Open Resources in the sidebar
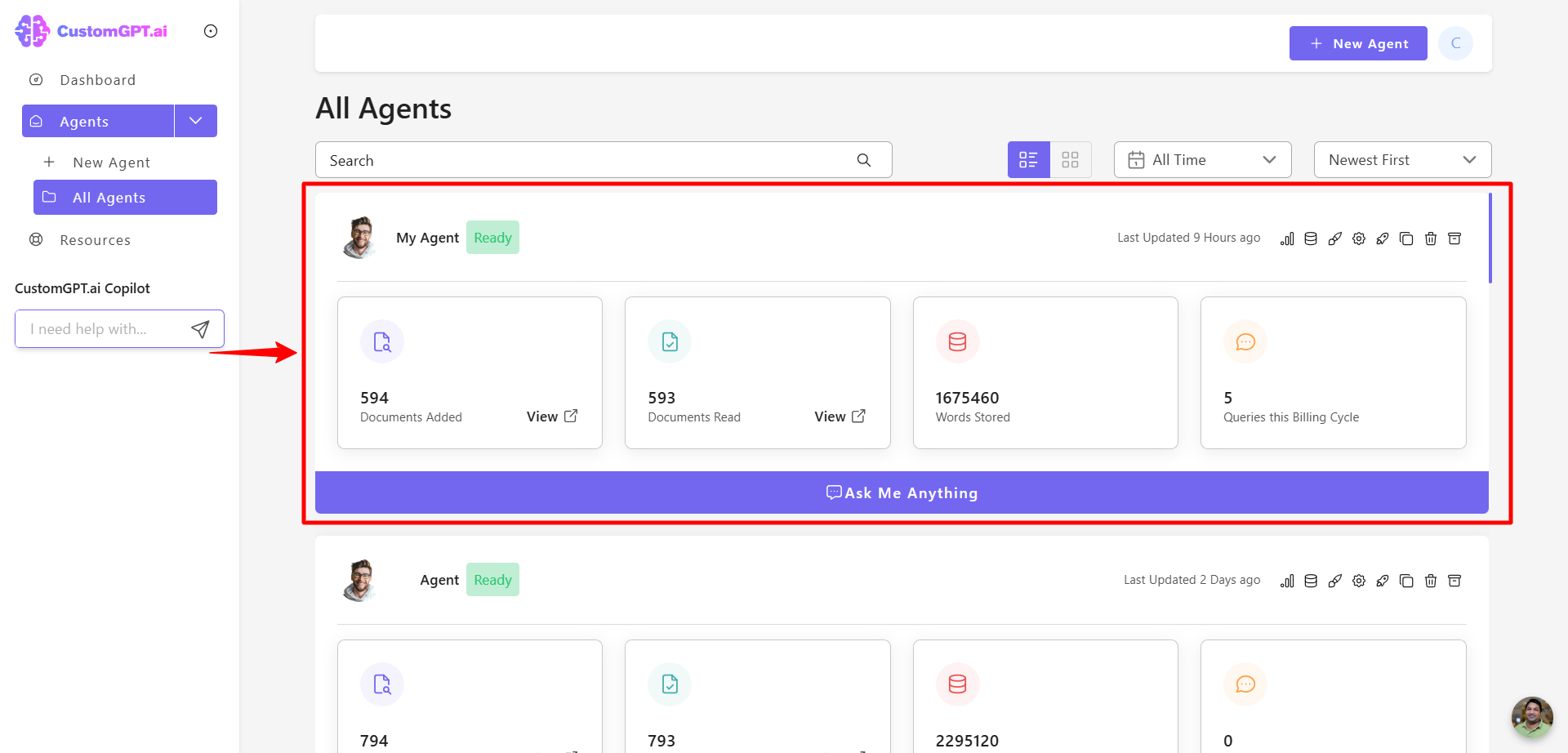This screenshot has height=753, width=1568. [x=95, y=240]
